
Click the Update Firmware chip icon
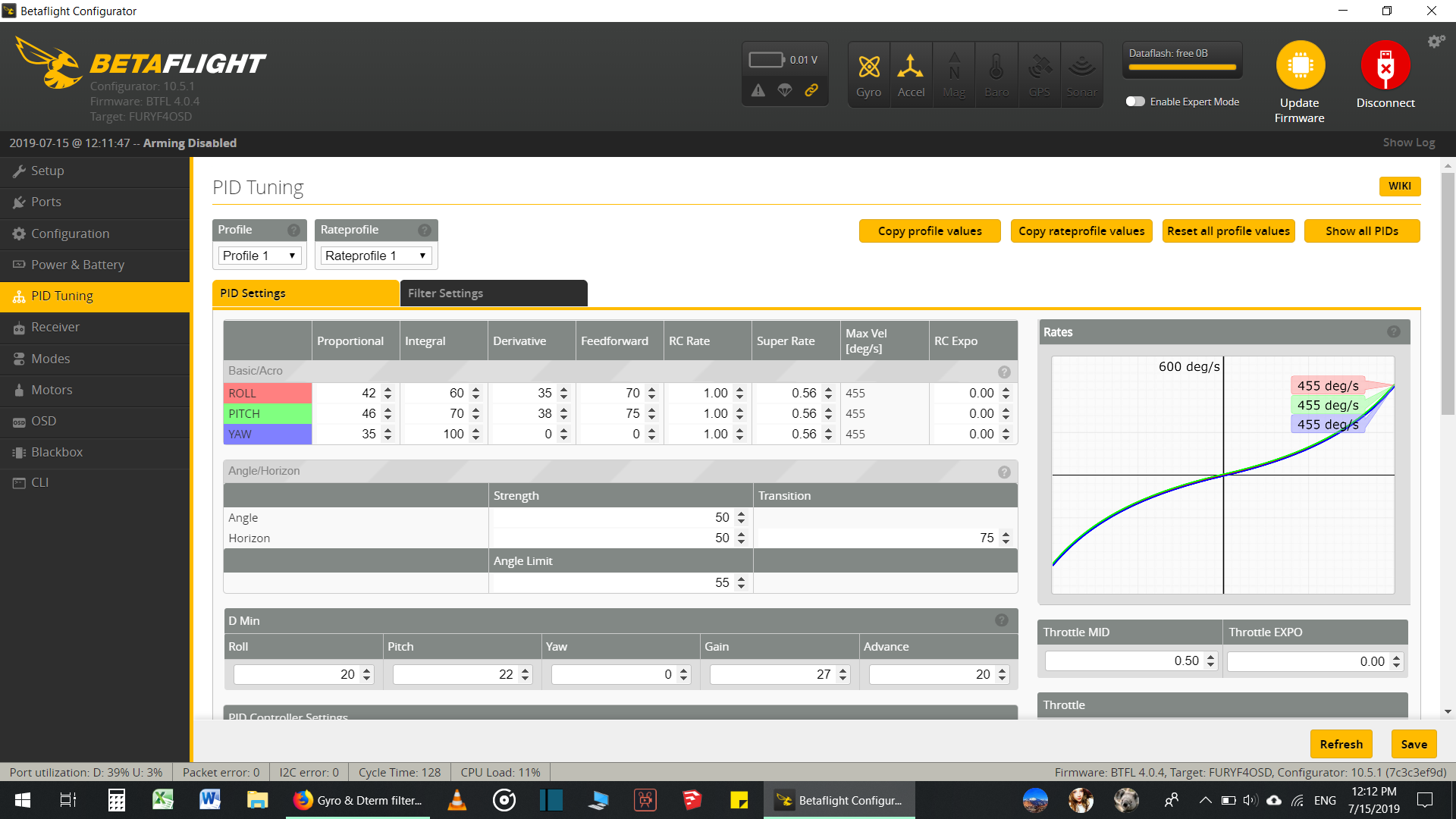pyautogui.click(x=1300, y=65)
